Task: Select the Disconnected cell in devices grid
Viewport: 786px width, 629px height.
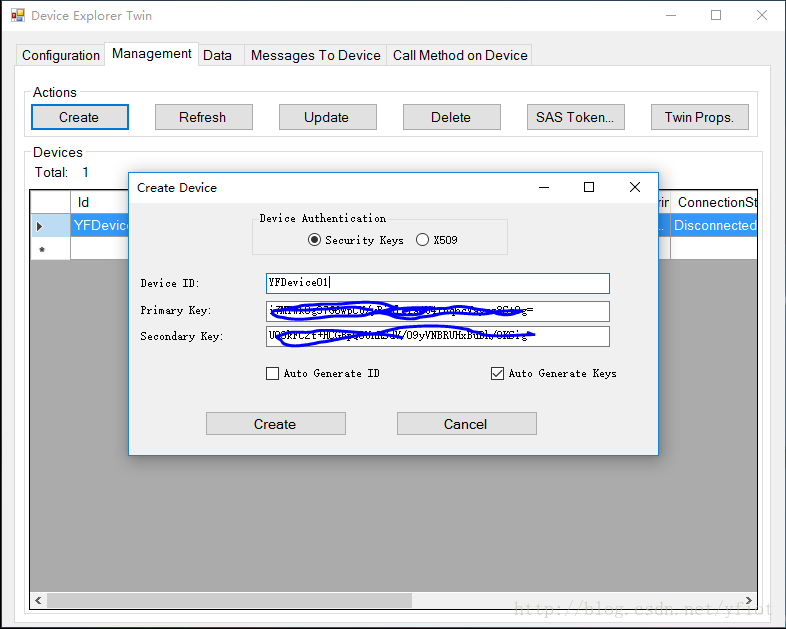Action: point(714,226)
